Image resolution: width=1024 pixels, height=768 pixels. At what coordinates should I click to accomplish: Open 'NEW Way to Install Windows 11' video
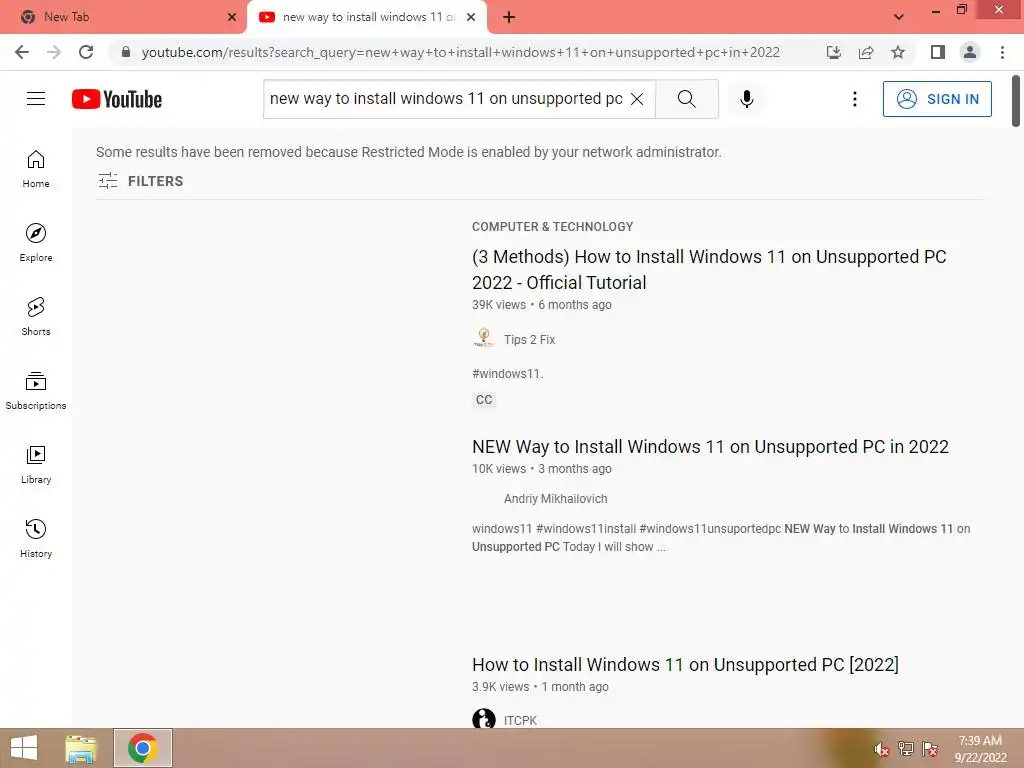711,447
